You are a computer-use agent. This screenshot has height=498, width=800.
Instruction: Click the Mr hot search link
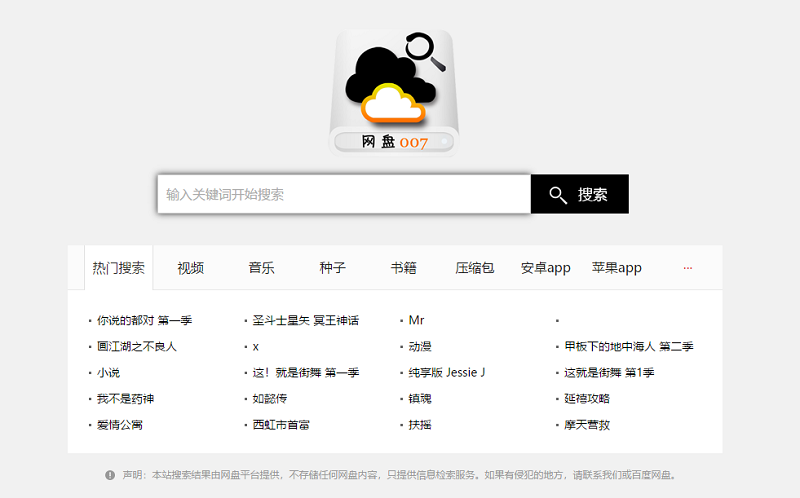416,320
